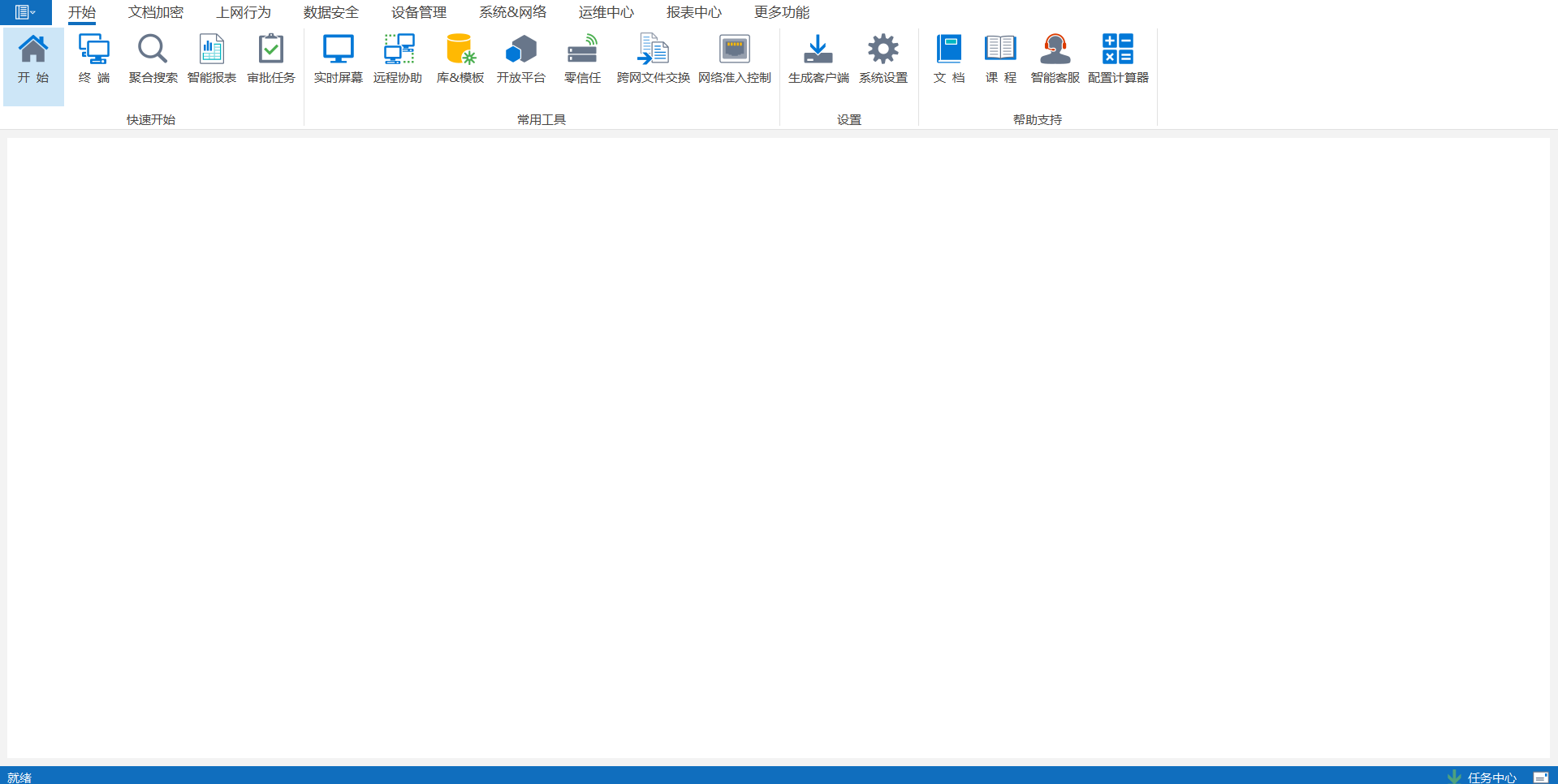Click the 聚合搜索 magnifier icon
The width and height of the screenshot is (1558, 784).
(153, 50)
